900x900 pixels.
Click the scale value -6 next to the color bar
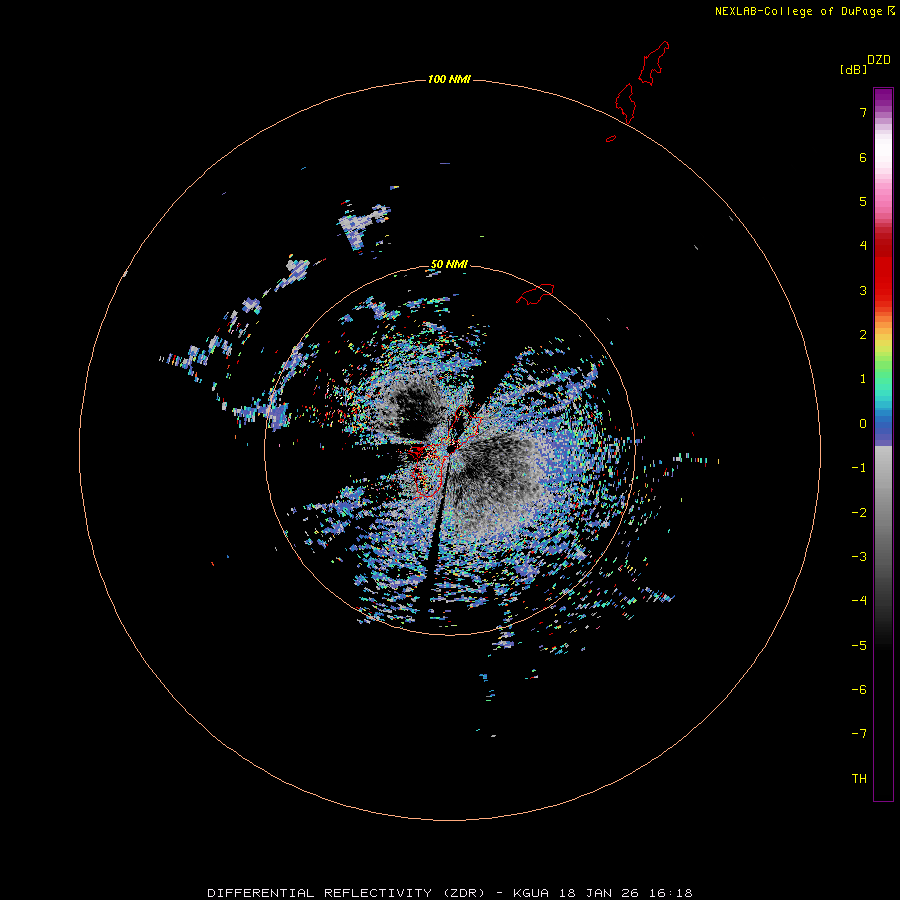tap(859, 690)
